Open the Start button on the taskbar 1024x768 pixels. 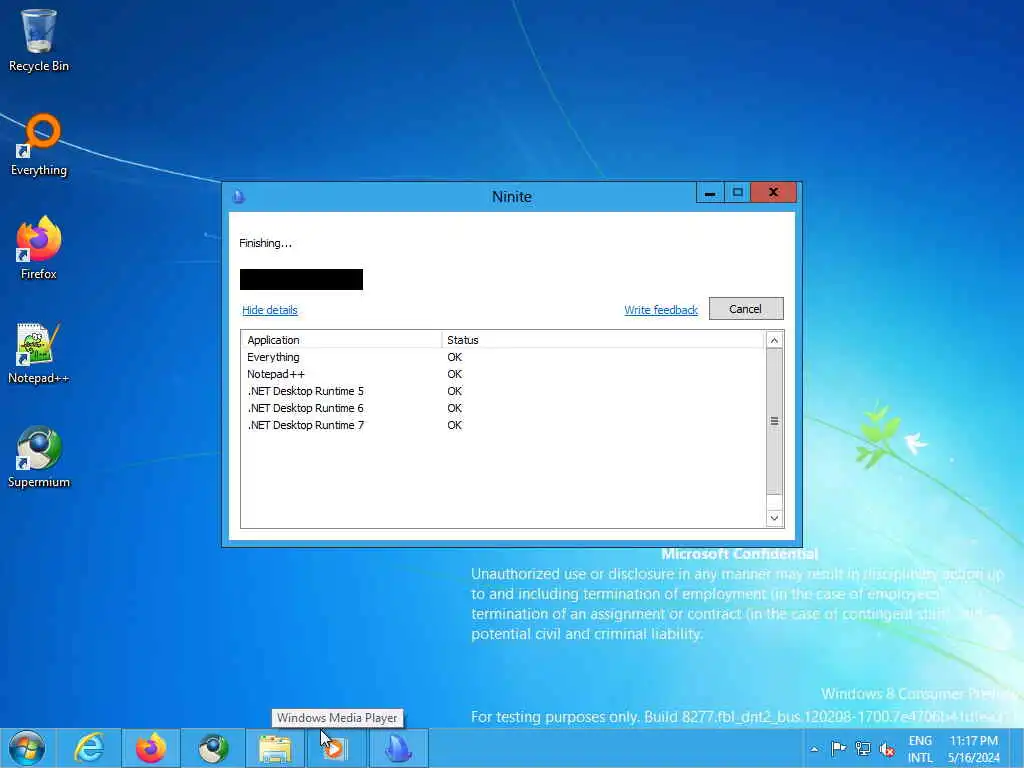click(x=27, y=748)
